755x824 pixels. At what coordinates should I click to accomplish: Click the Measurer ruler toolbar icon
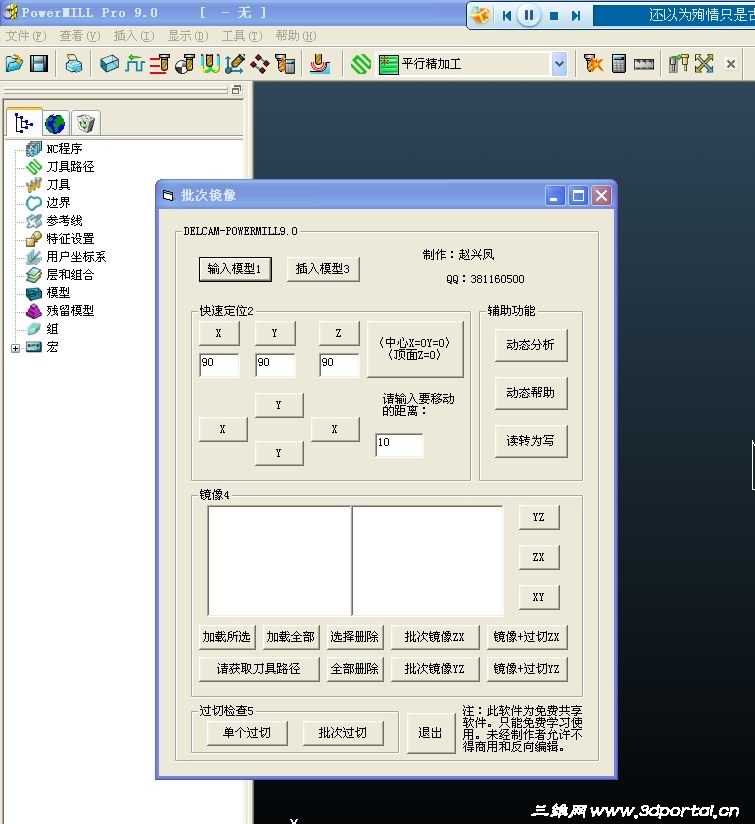pos(644,64)
